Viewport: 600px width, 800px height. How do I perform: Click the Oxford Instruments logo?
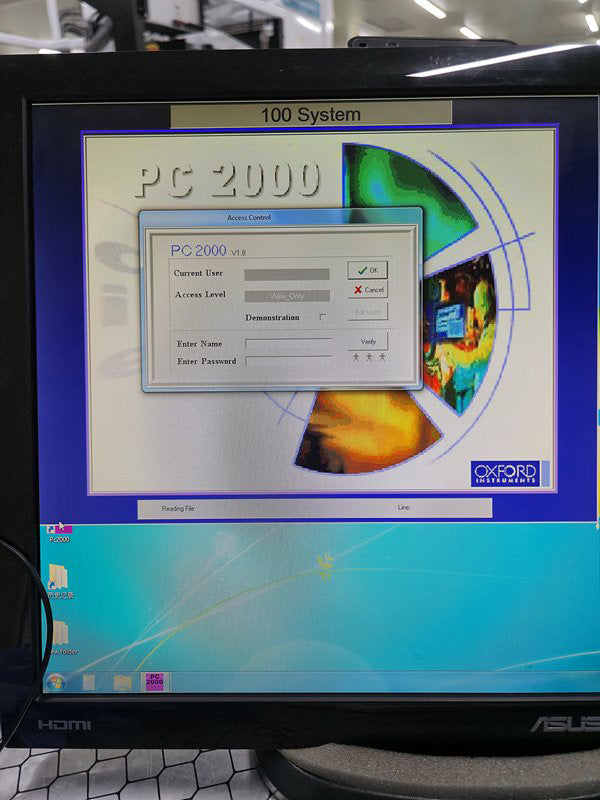tap(505, 473)
